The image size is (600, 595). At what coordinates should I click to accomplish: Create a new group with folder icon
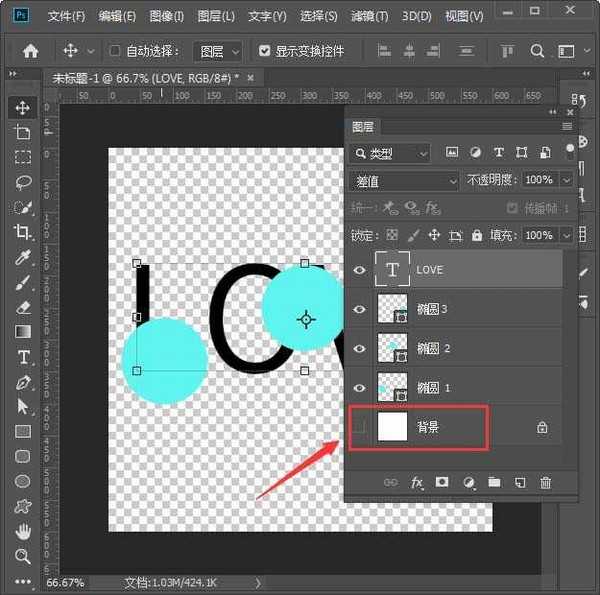494,483
